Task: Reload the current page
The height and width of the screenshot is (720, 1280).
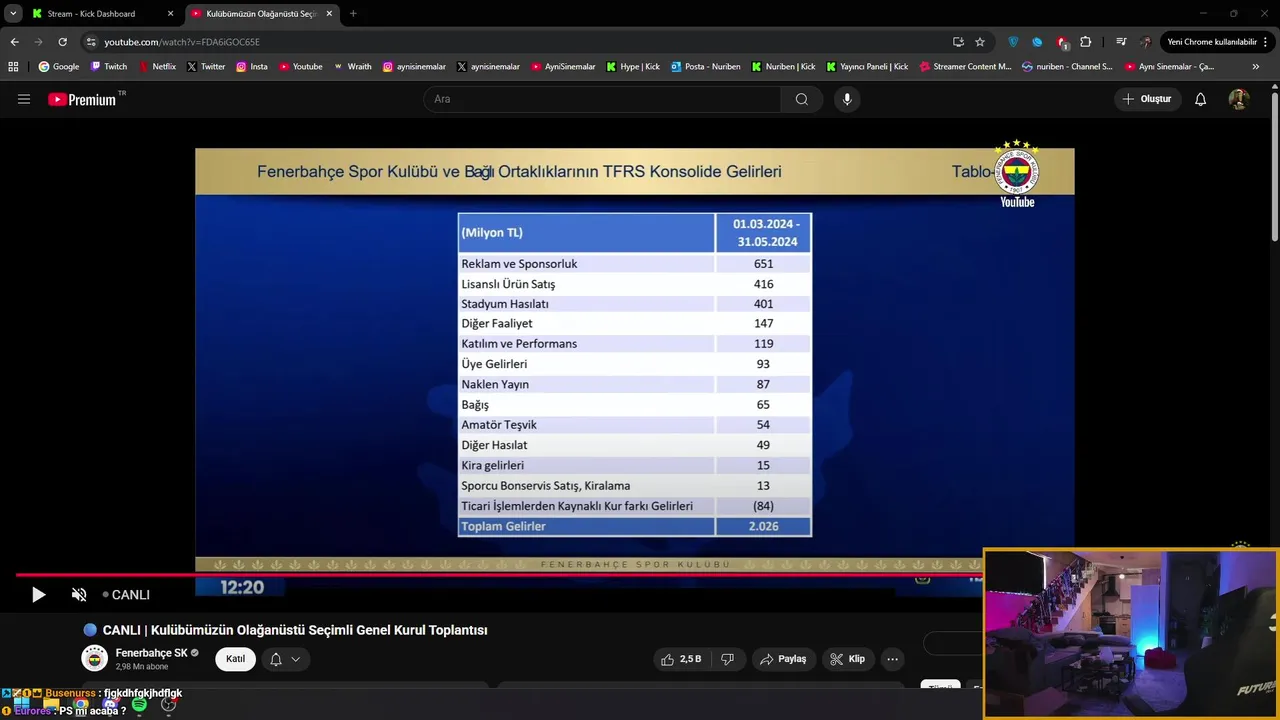Action: pos(62,42)
